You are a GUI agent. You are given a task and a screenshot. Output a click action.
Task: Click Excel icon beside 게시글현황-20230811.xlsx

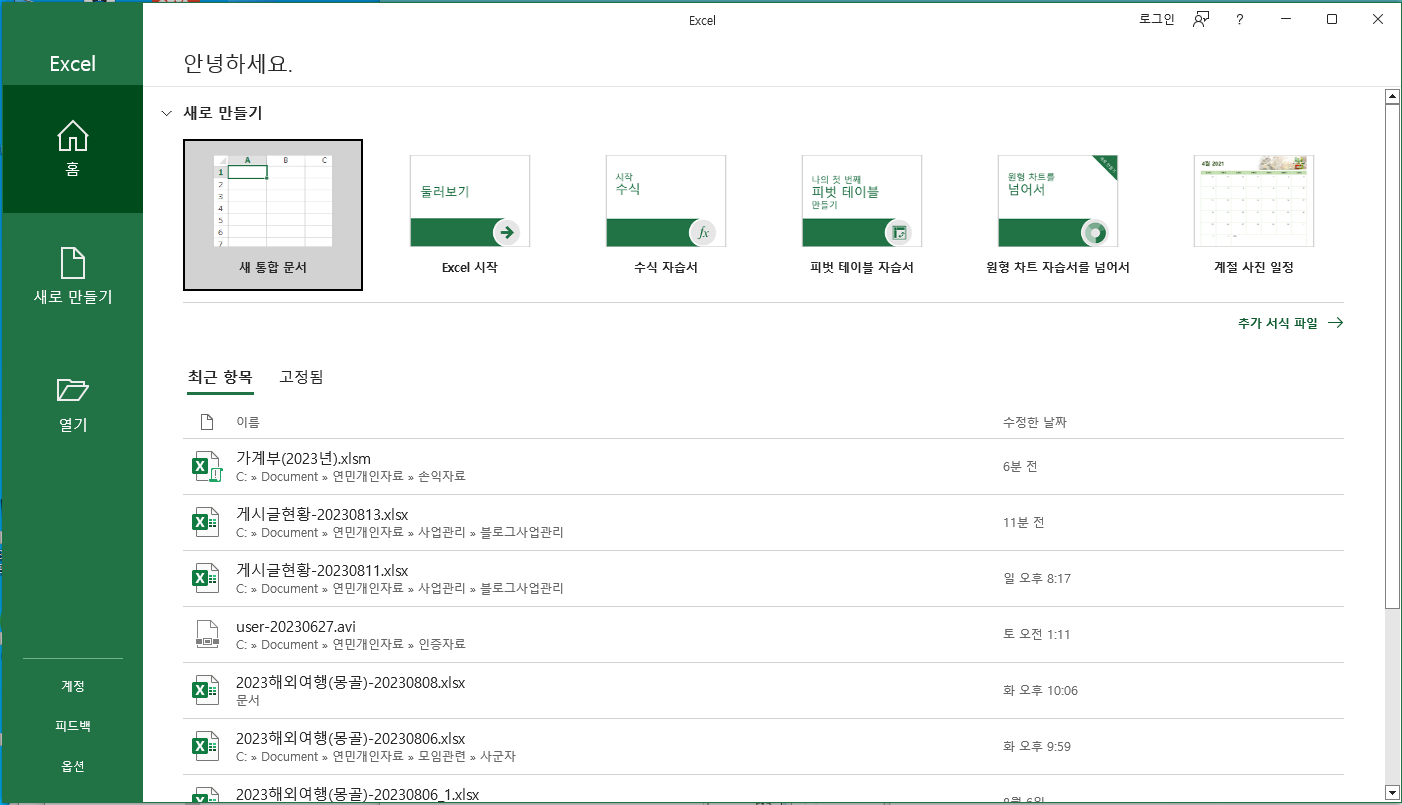(206, 579)
